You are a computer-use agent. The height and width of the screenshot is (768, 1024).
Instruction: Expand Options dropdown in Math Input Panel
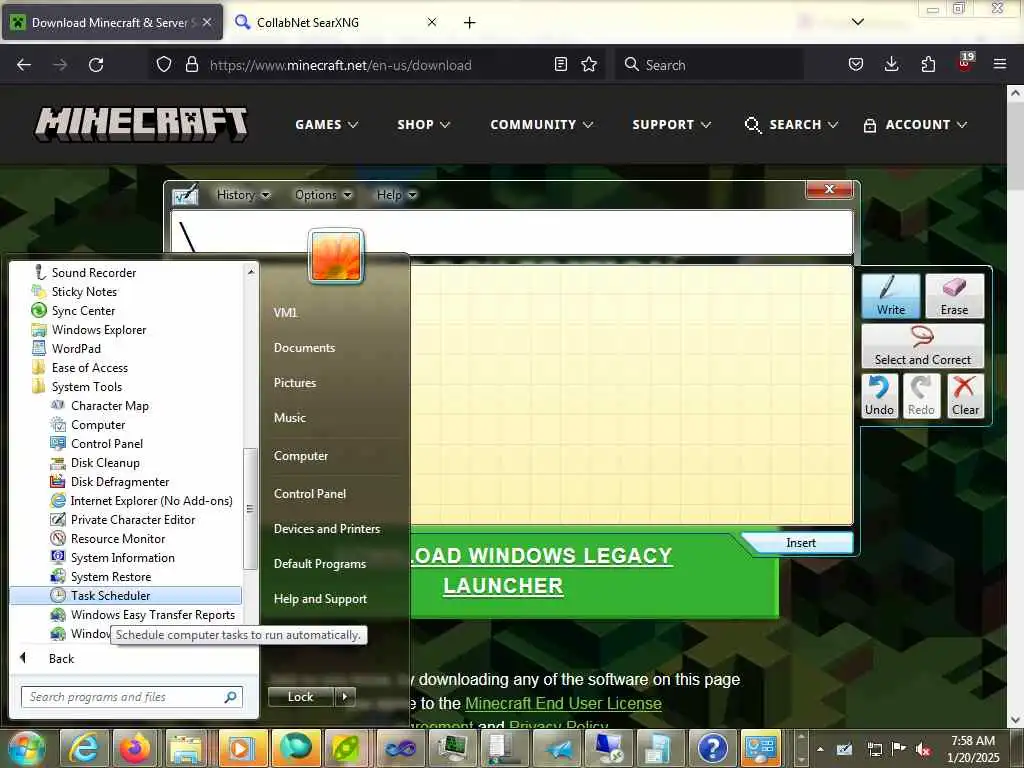323,195
